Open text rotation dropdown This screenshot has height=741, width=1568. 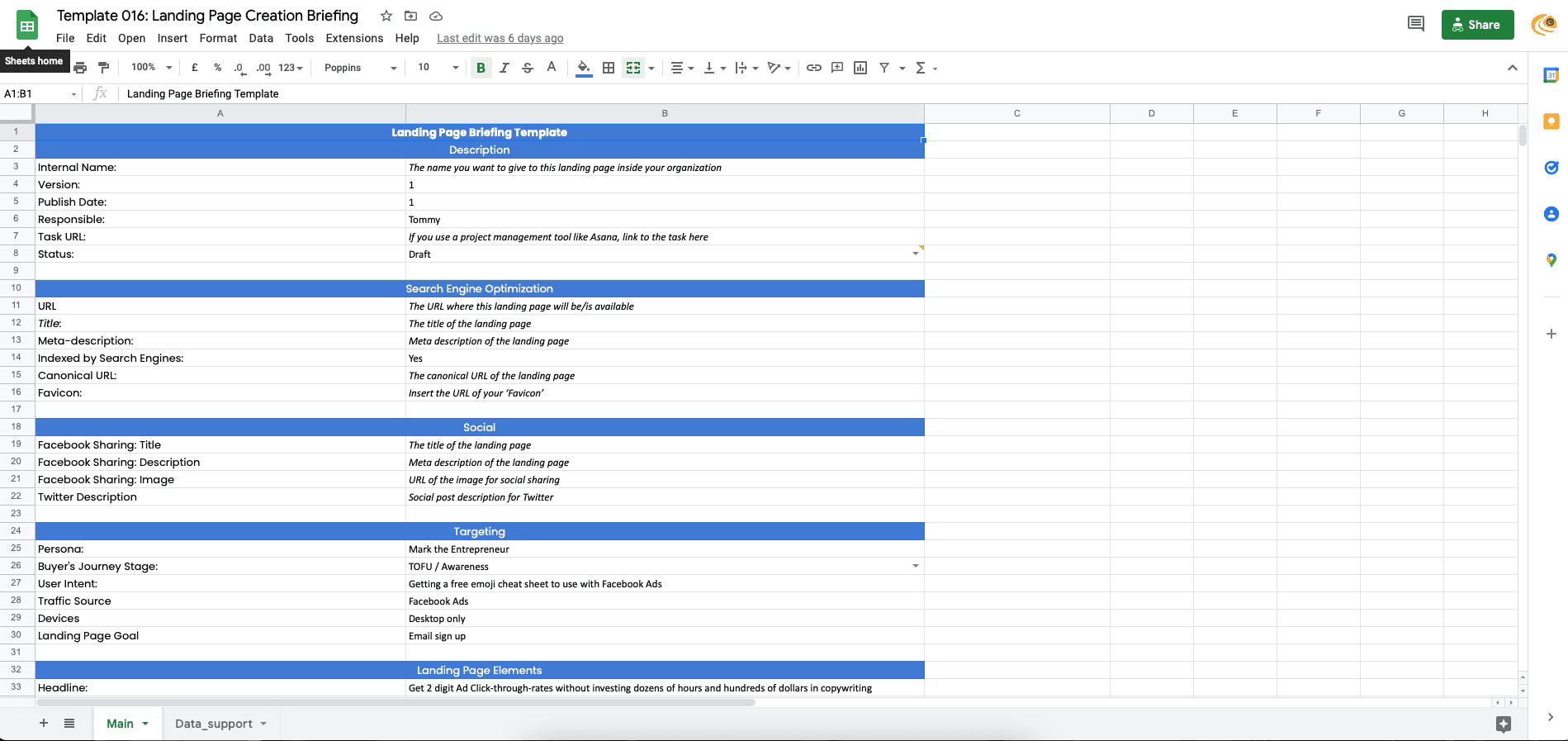click(x=779, y=68)
